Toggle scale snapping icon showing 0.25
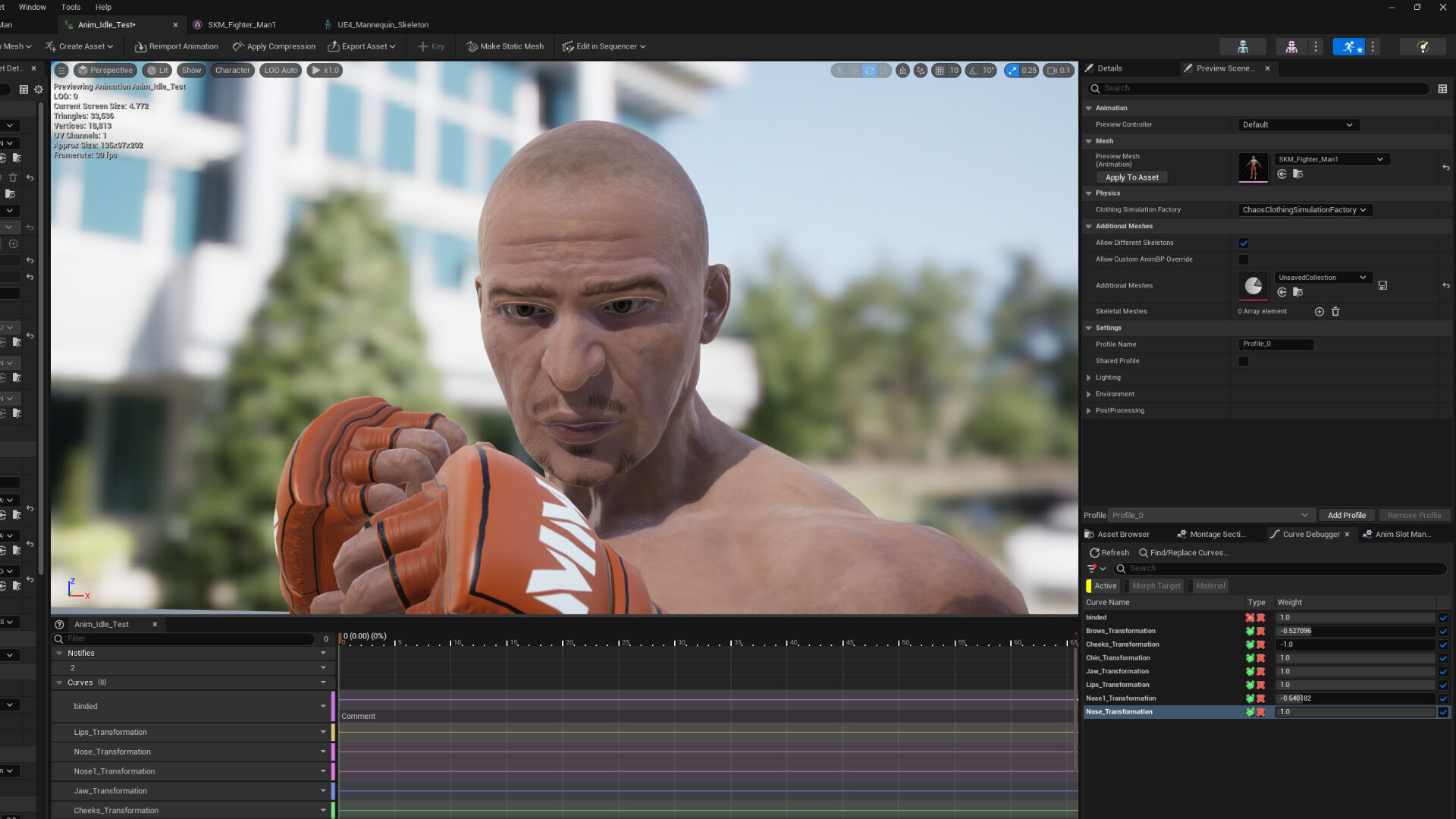Viewport: 1456px width, 819px height. pos(1012,71)
